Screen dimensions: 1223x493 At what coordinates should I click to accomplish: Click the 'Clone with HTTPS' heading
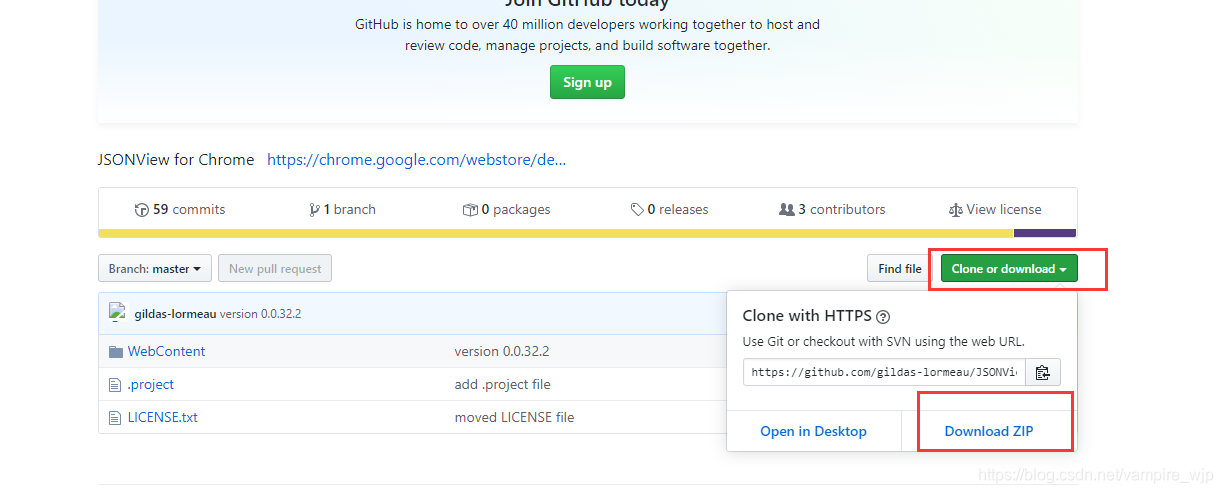click(x=807, y=316)
